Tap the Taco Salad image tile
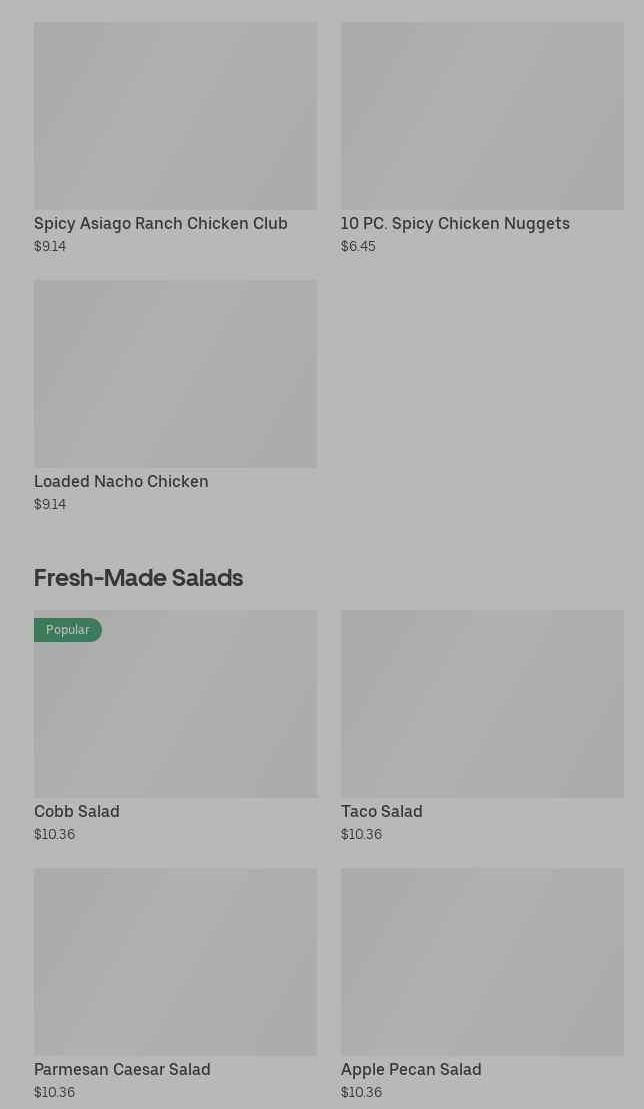The width and height of the screenshot is (644, 1109). point(482,703)
